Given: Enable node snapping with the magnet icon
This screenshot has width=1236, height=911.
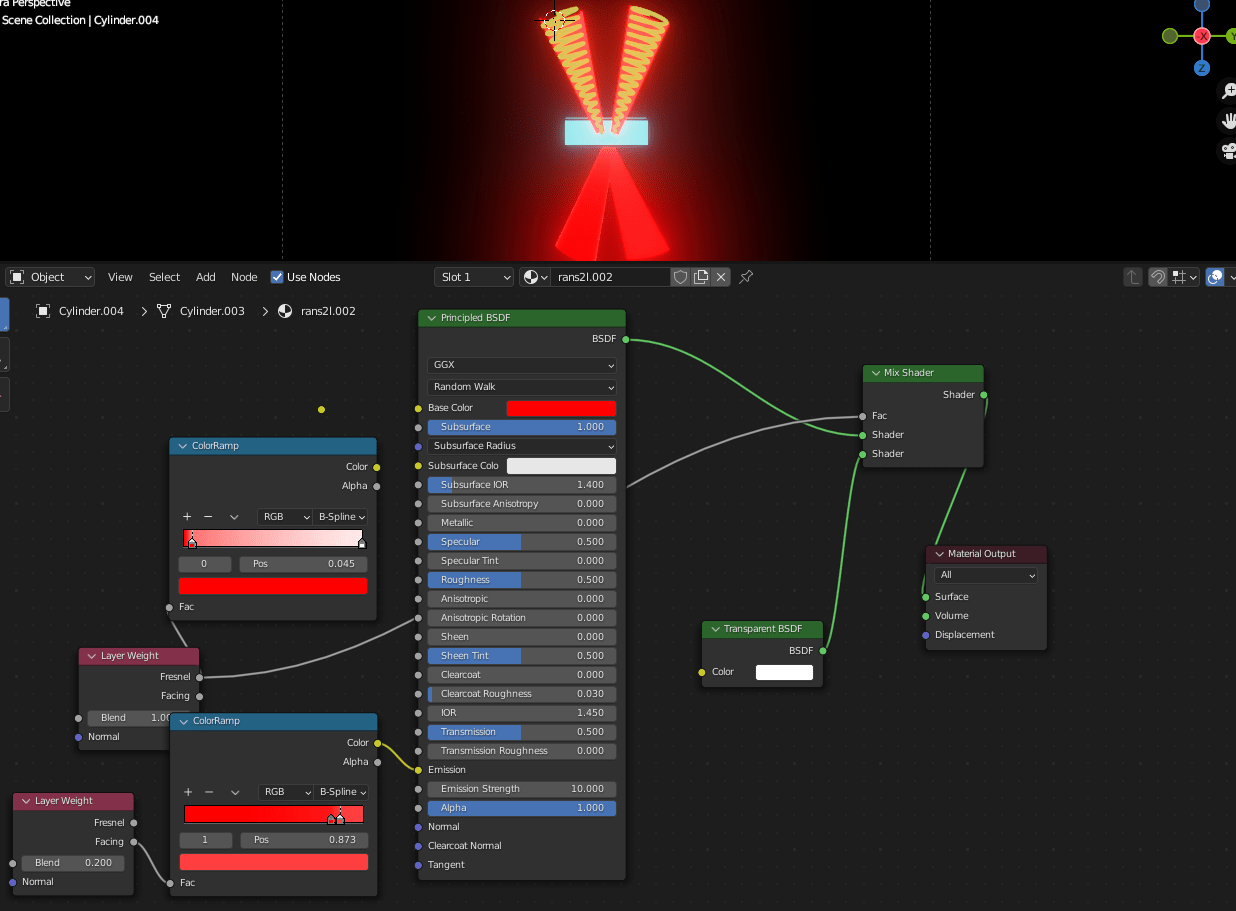Looking at the screenshot, I should (1158, 277).
